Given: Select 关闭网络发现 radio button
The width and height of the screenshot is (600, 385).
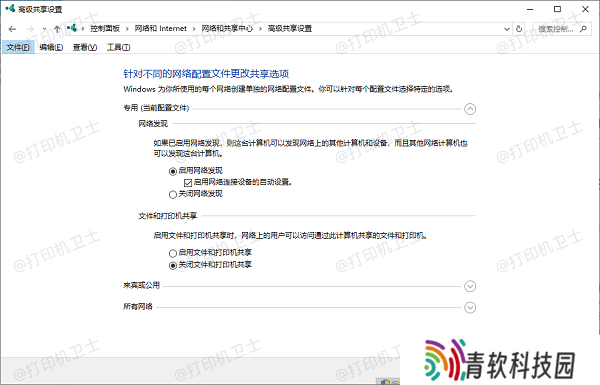Looking at the screenshot, I should pos(173,194).
